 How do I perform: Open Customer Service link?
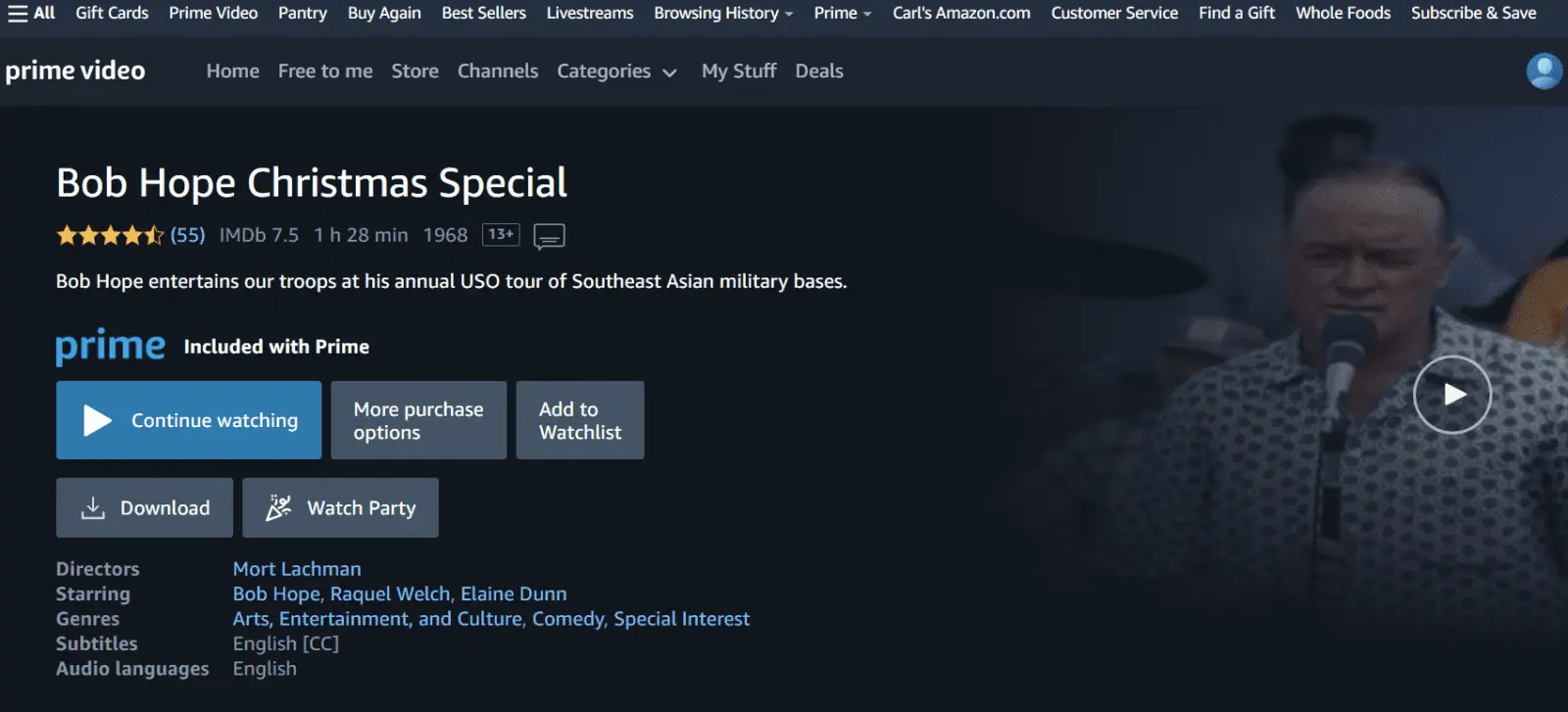tap(1114, 13)
